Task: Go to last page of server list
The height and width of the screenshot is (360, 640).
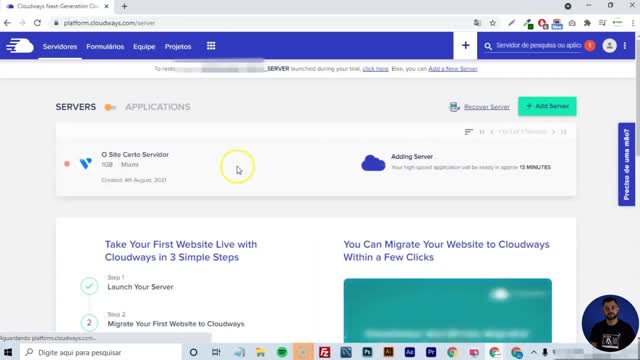Action: click(563, 132)
